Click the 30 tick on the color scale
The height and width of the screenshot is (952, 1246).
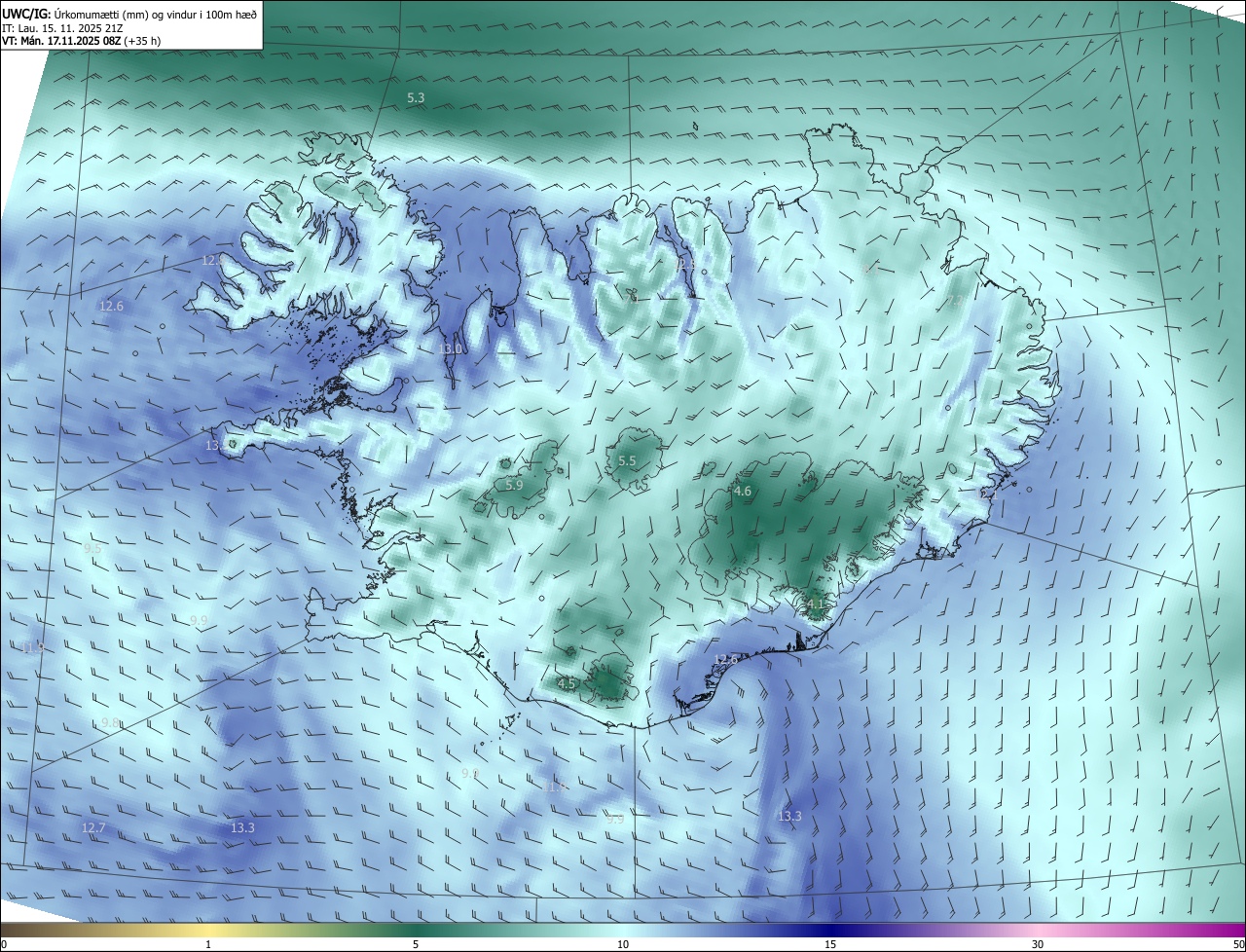[1038, 944]
